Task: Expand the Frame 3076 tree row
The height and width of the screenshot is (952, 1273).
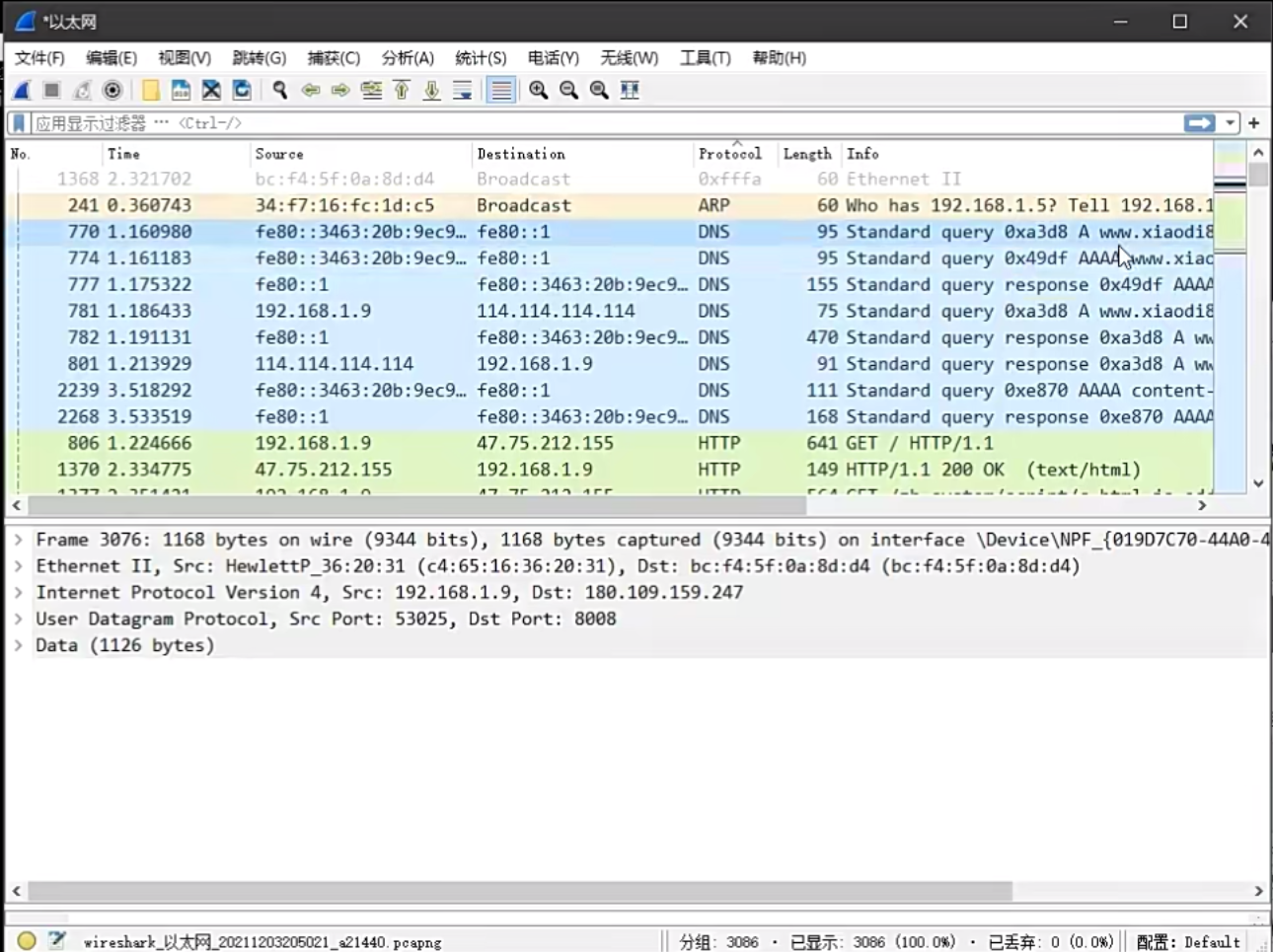Action: coord(18,540)
